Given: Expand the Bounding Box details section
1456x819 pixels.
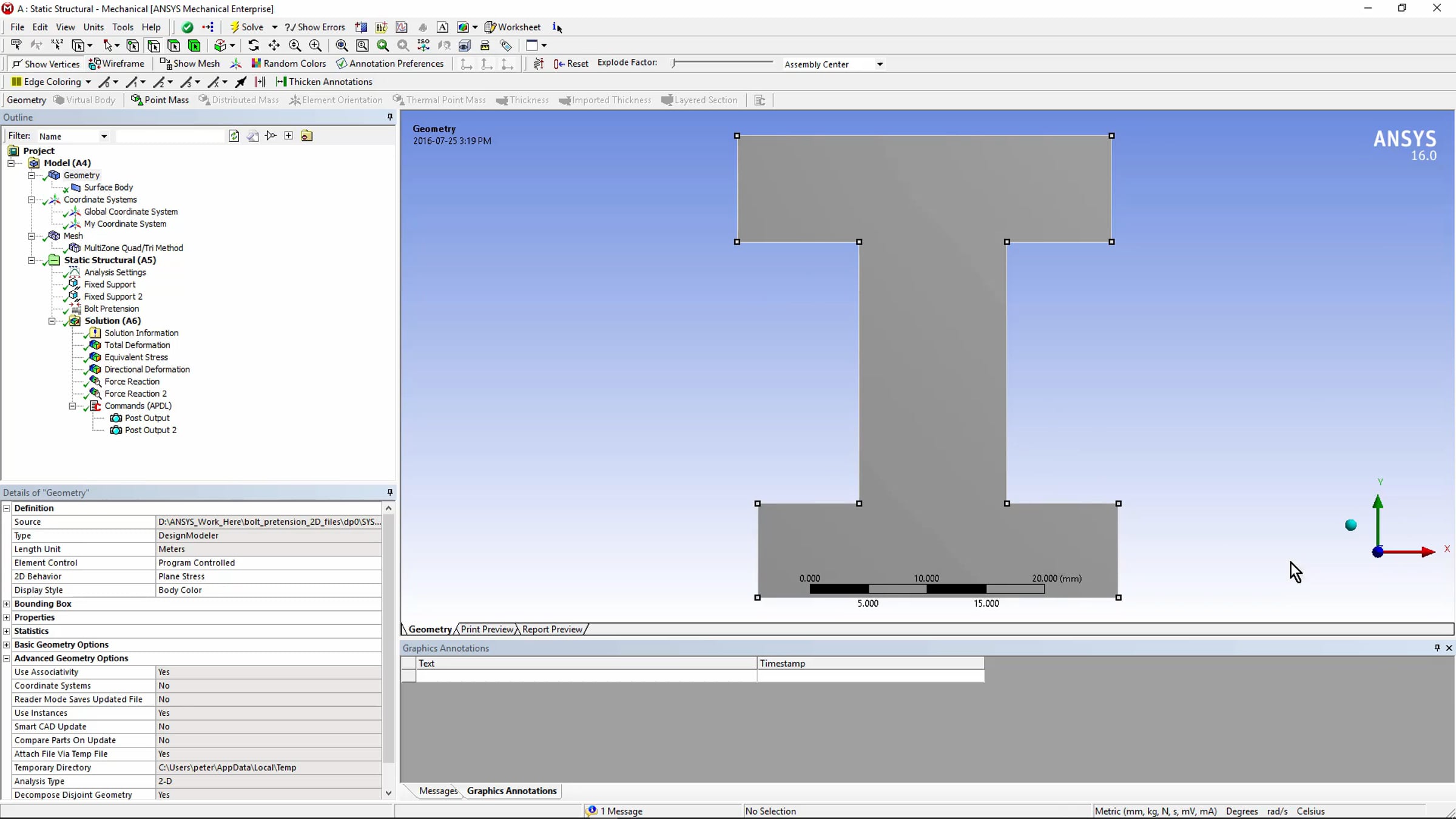Looking at the screenshot, I should tap(7, 604).
